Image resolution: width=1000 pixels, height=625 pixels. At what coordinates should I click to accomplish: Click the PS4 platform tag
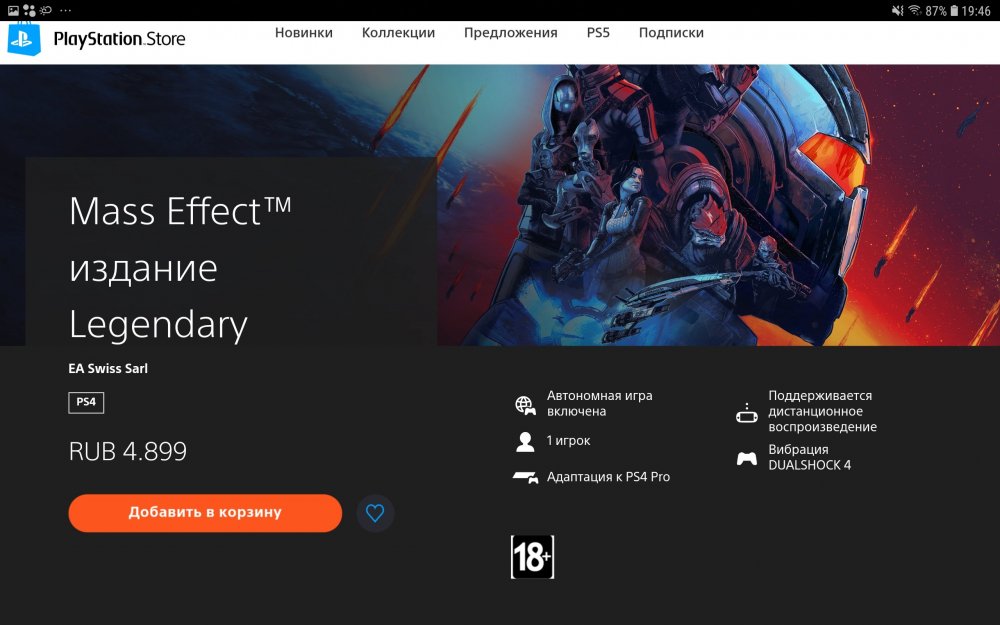point(86,403)
